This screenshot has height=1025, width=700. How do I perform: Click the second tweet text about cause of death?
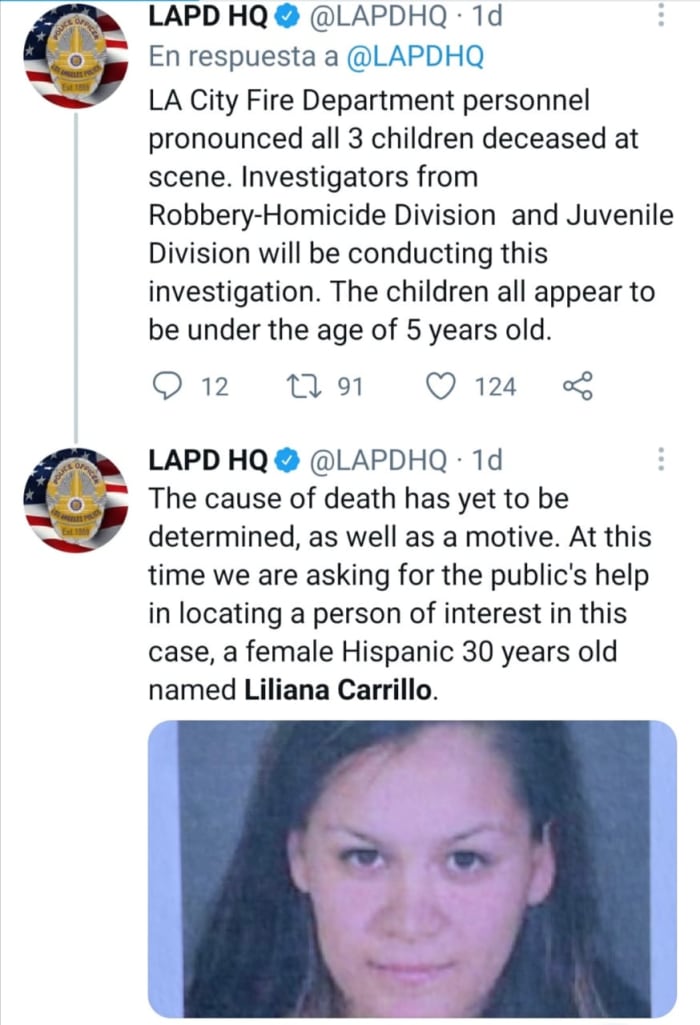pyautogui.click(x=400, y=594)
